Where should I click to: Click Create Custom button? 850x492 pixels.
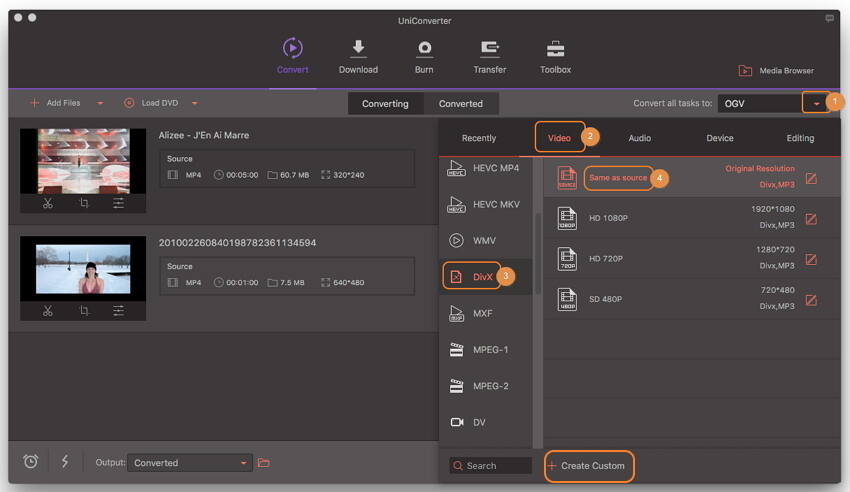tap(588, 466)
